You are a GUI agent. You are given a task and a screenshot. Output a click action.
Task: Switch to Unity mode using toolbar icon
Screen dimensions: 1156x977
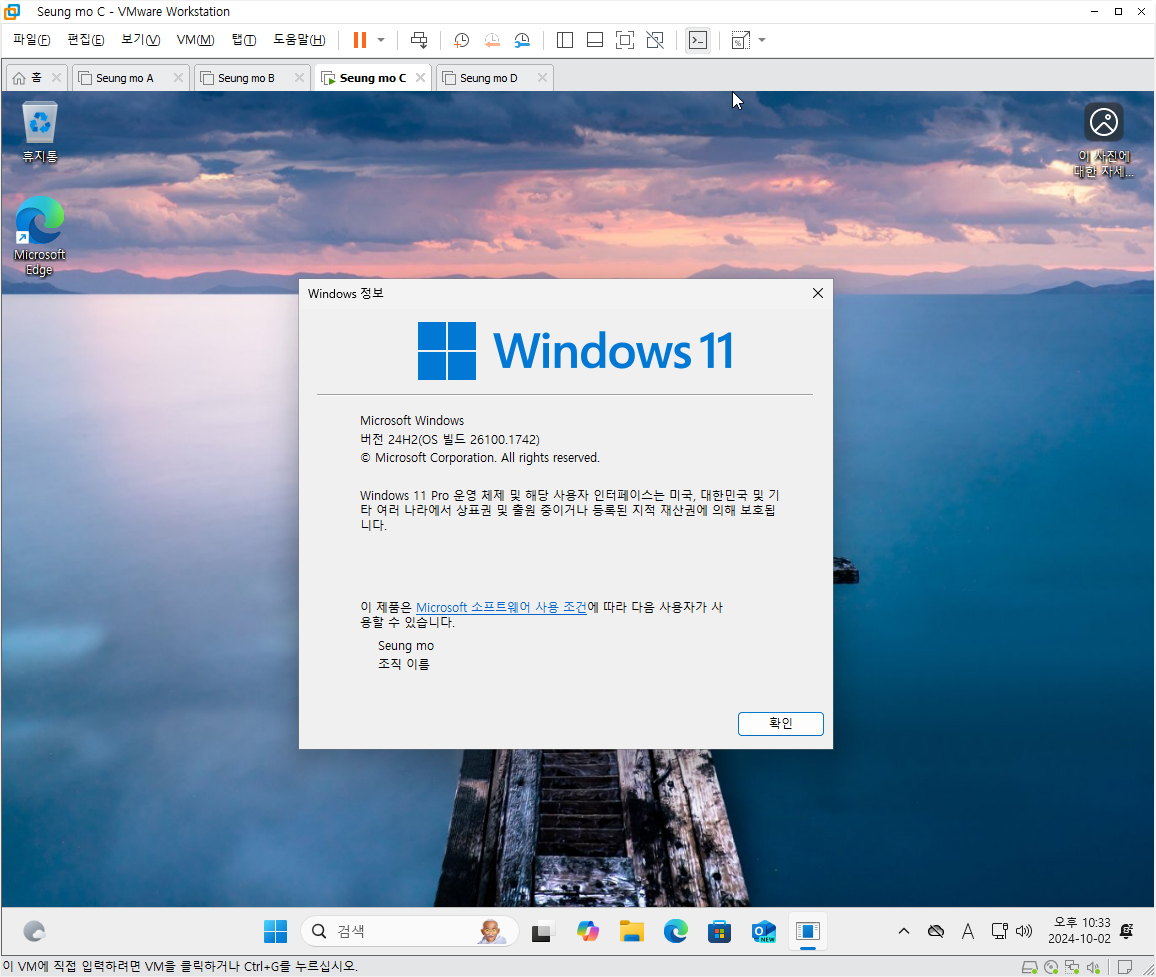tap(655, 40)
